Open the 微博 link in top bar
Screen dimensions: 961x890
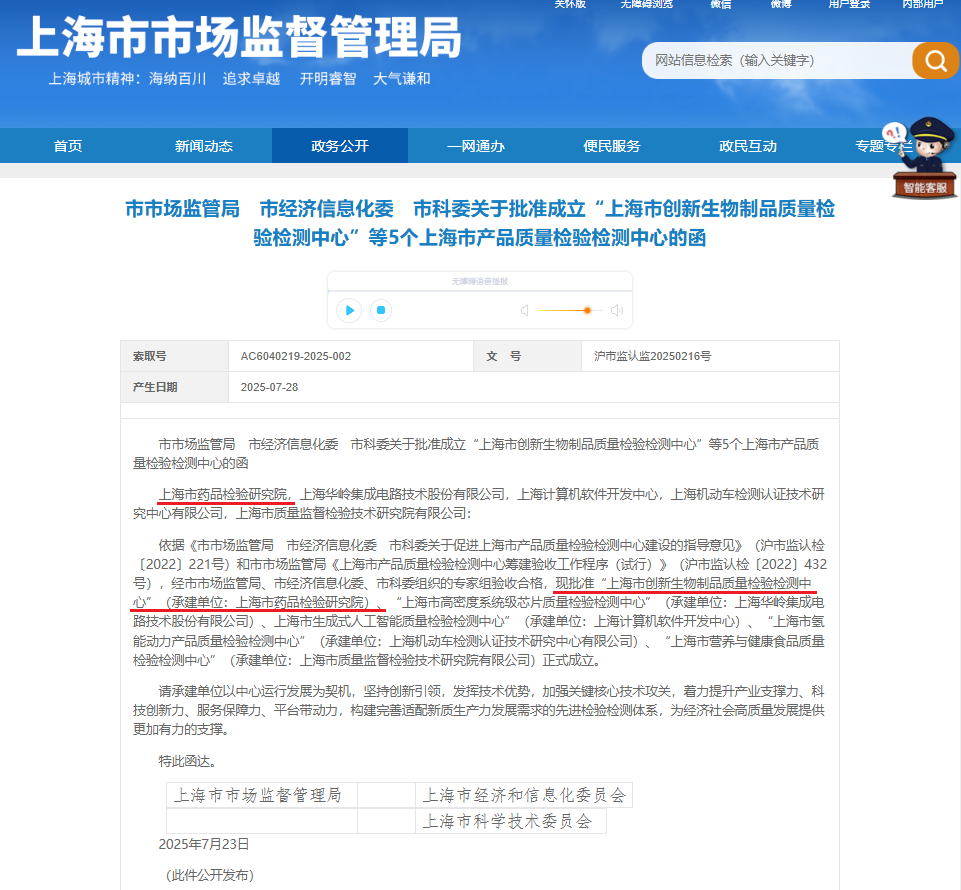(781, 4)
